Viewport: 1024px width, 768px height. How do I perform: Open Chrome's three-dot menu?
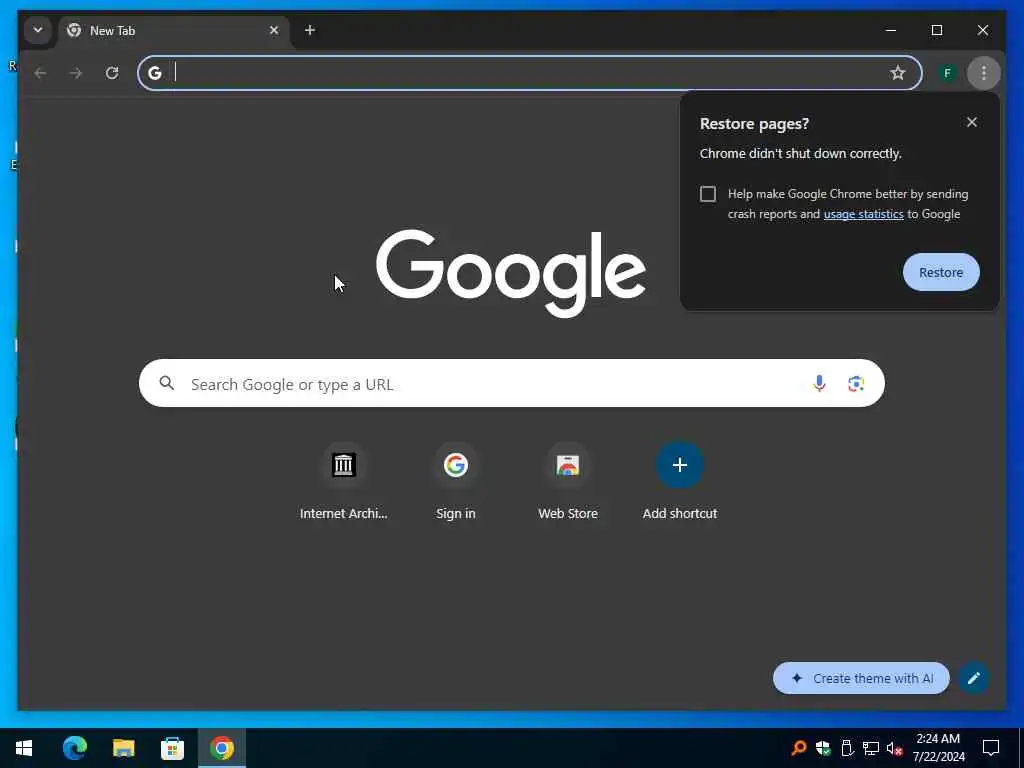coord(984,72)
